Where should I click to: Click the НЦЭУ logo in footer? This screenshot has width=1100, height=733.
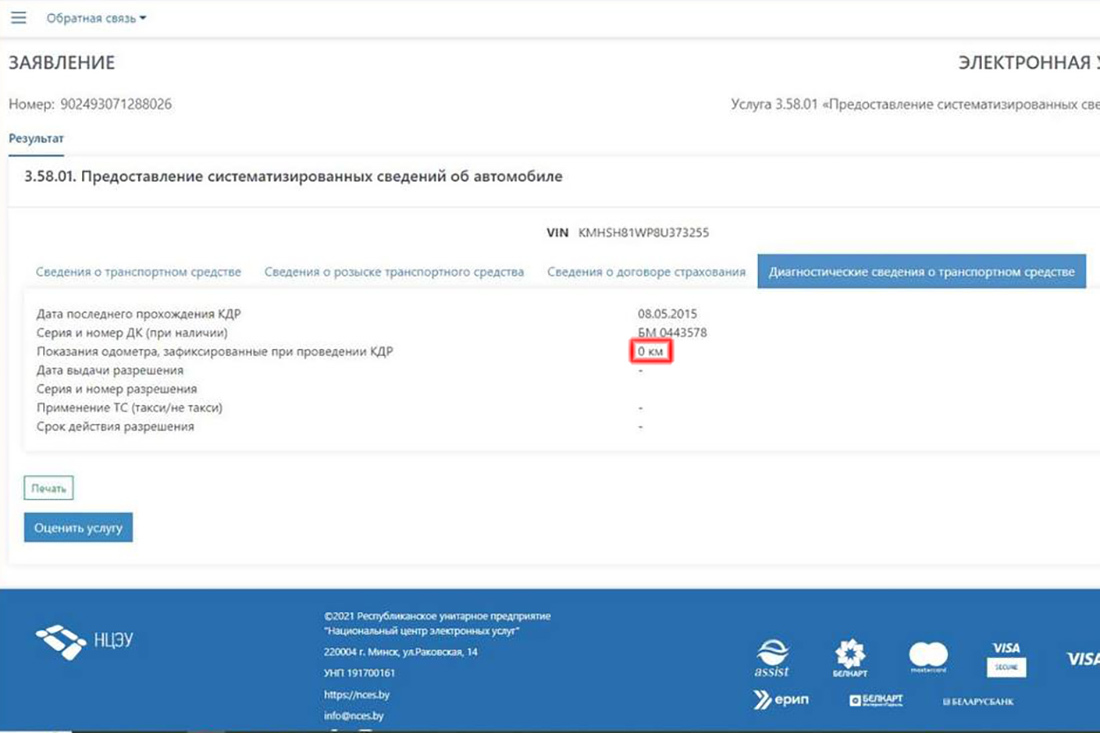pos(84,641)
